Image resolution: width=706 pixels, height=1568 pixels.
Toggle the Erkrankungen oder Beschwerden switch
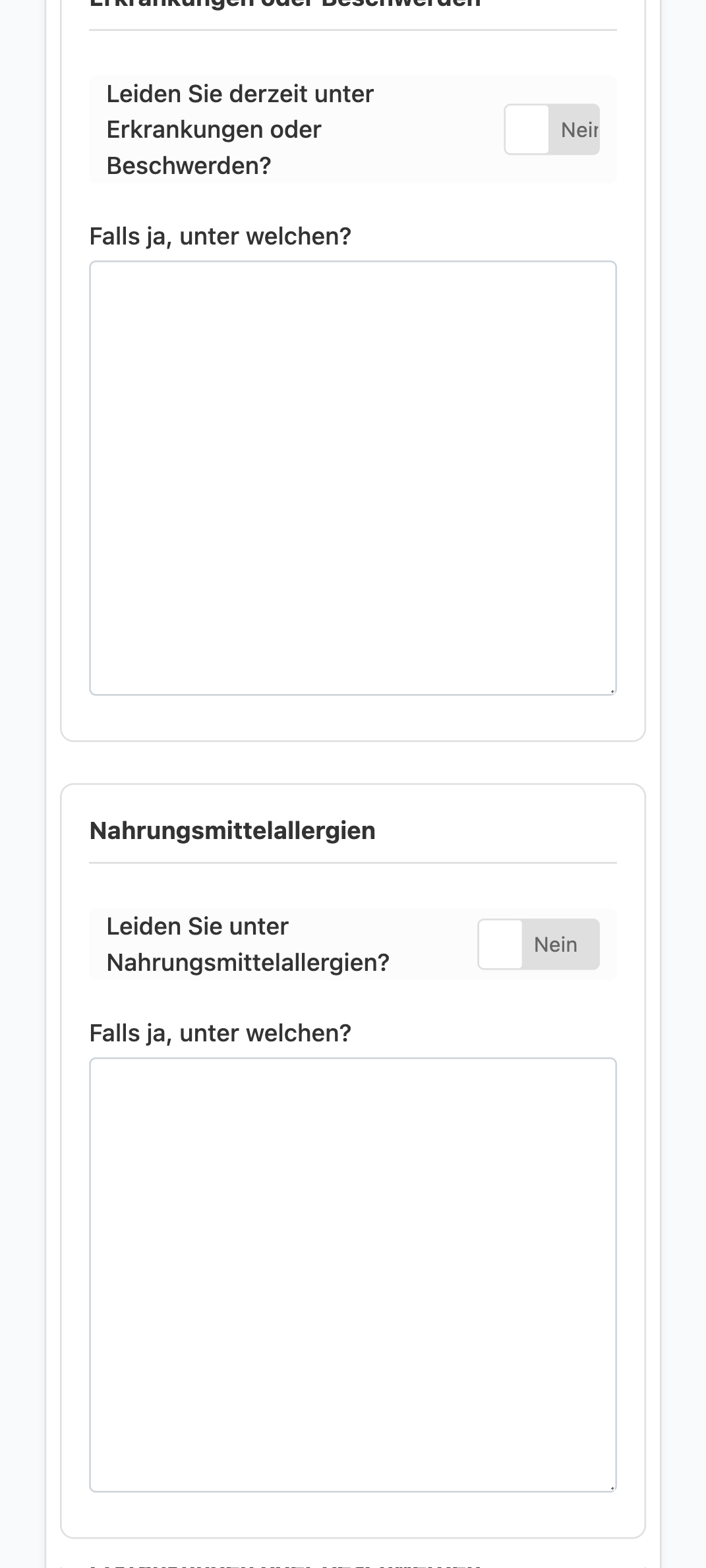pos(552,129)
